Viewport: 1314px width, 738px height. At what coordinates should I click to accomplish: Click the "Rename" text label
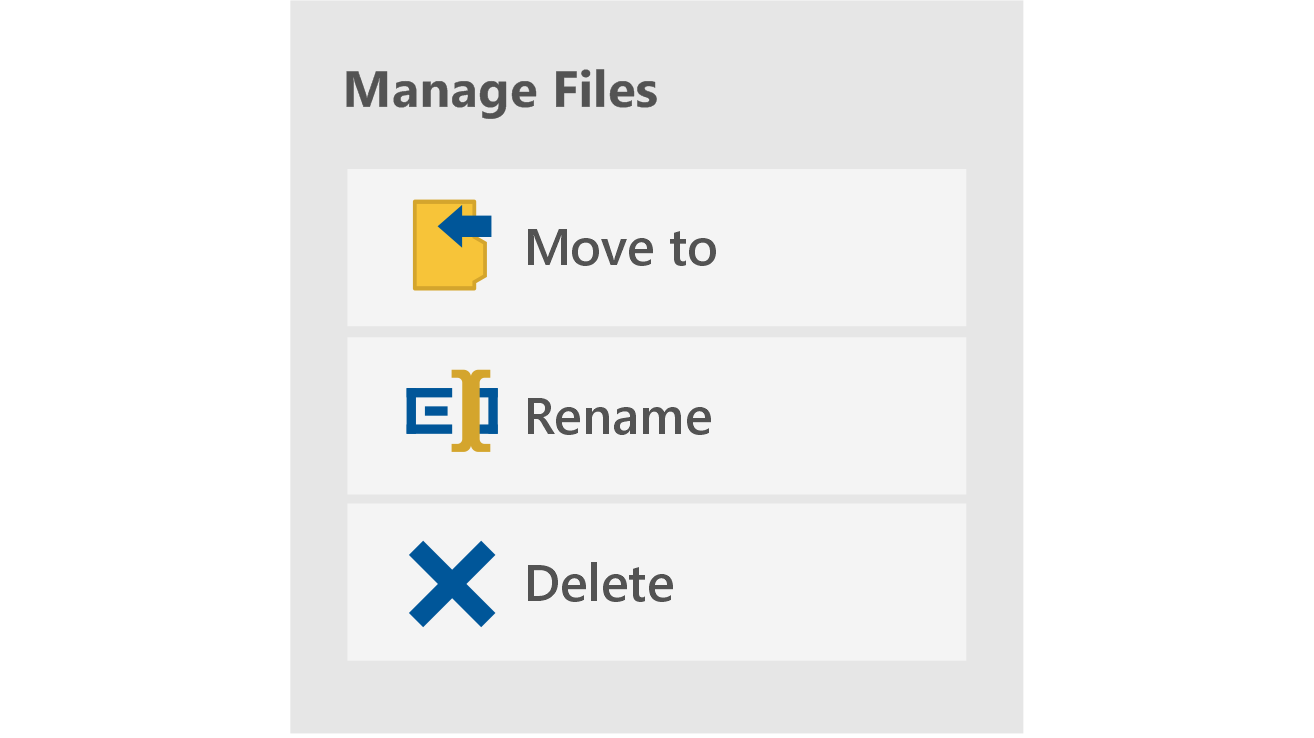618,417
